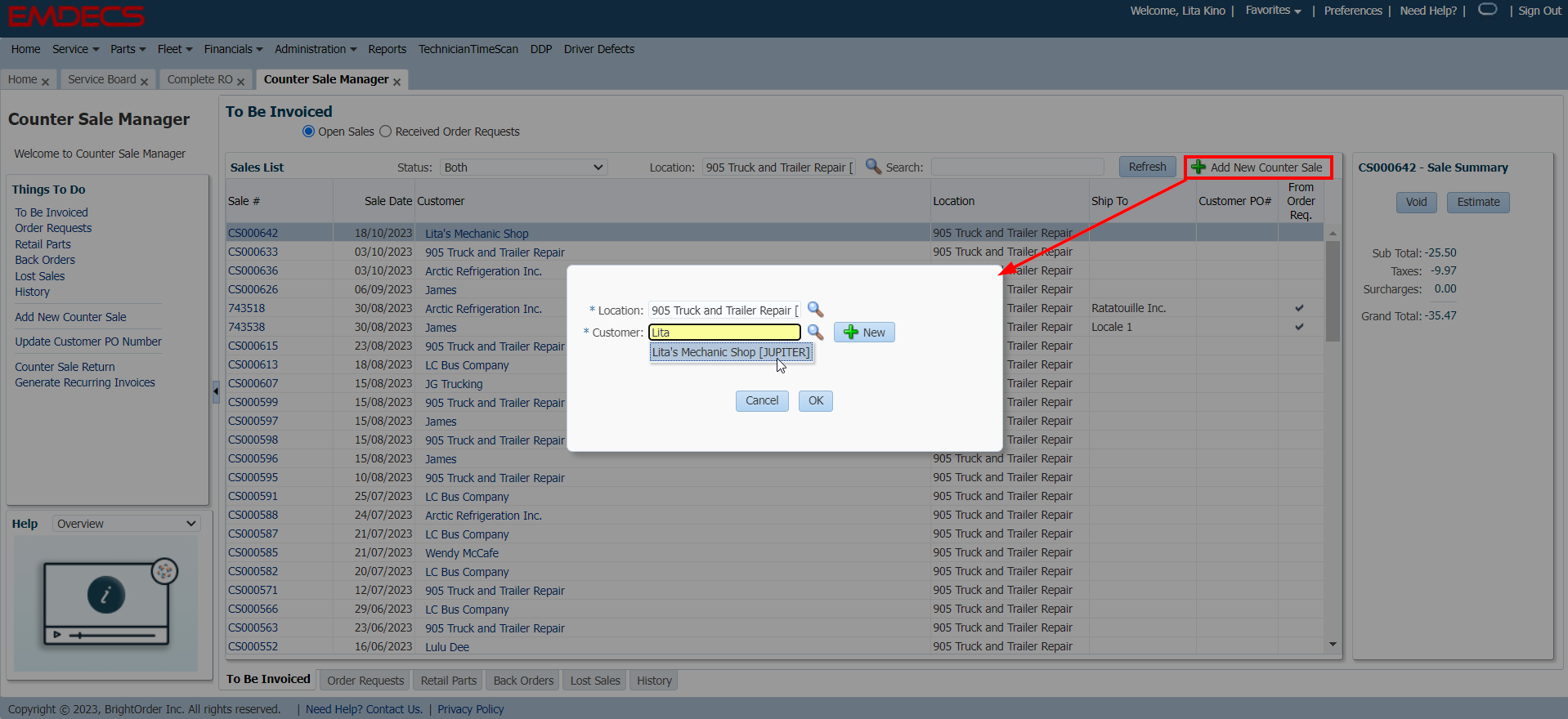The width and height of the screenshot is (1568, 719).
Task: Click Add New Counter Sale button
Action: 1259,167
